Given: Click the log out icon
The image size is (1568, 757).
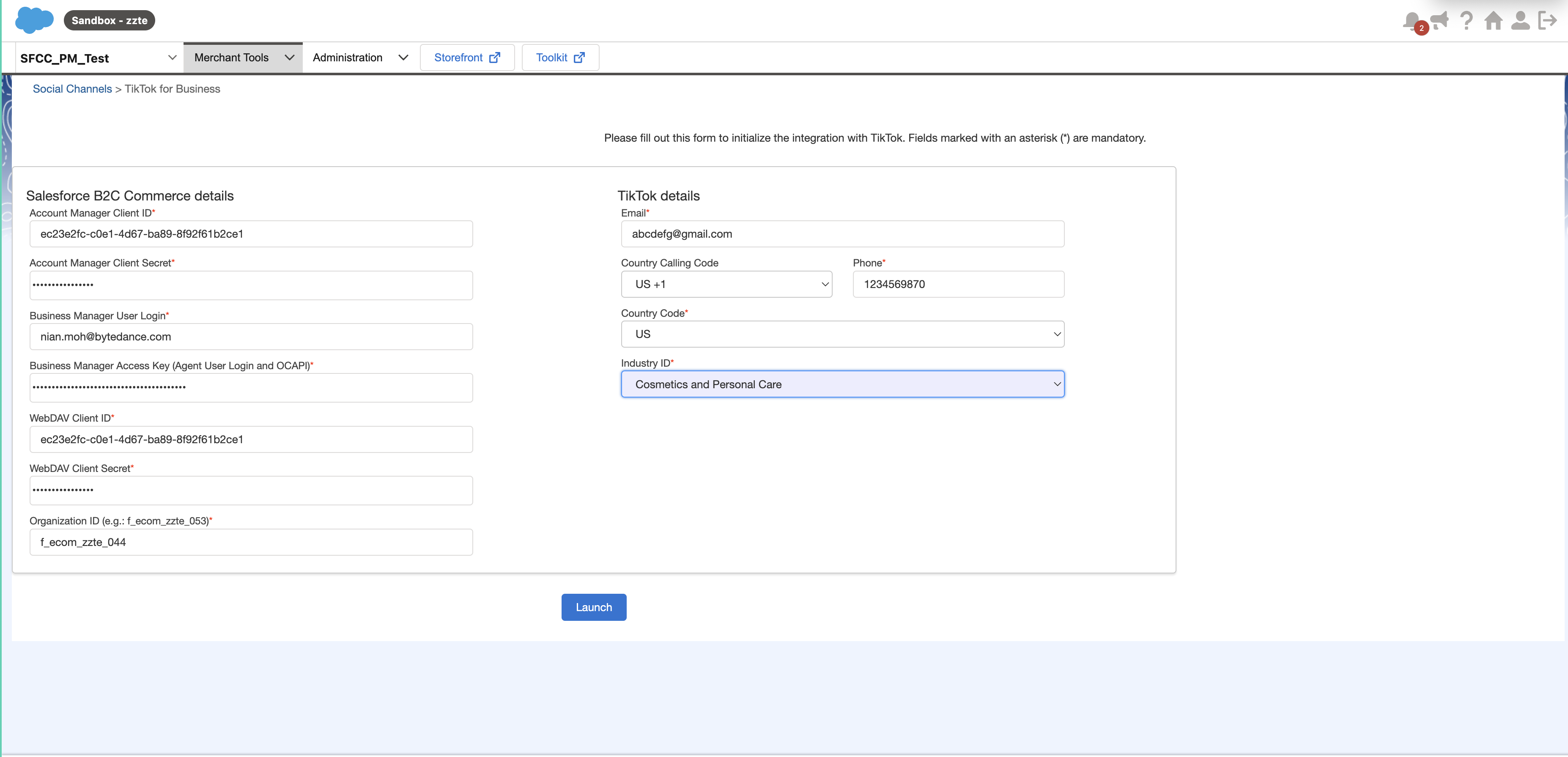Looking at the screenshot, I should click(1547, 20).
